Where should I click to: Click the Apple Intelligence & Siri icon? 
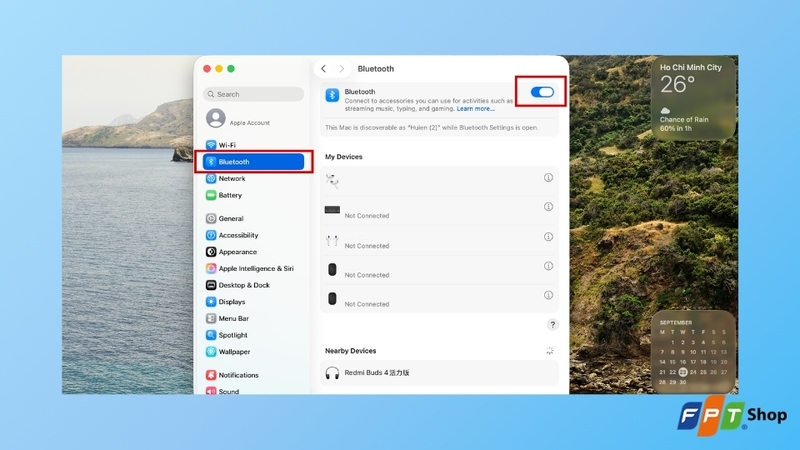(211, 268)
